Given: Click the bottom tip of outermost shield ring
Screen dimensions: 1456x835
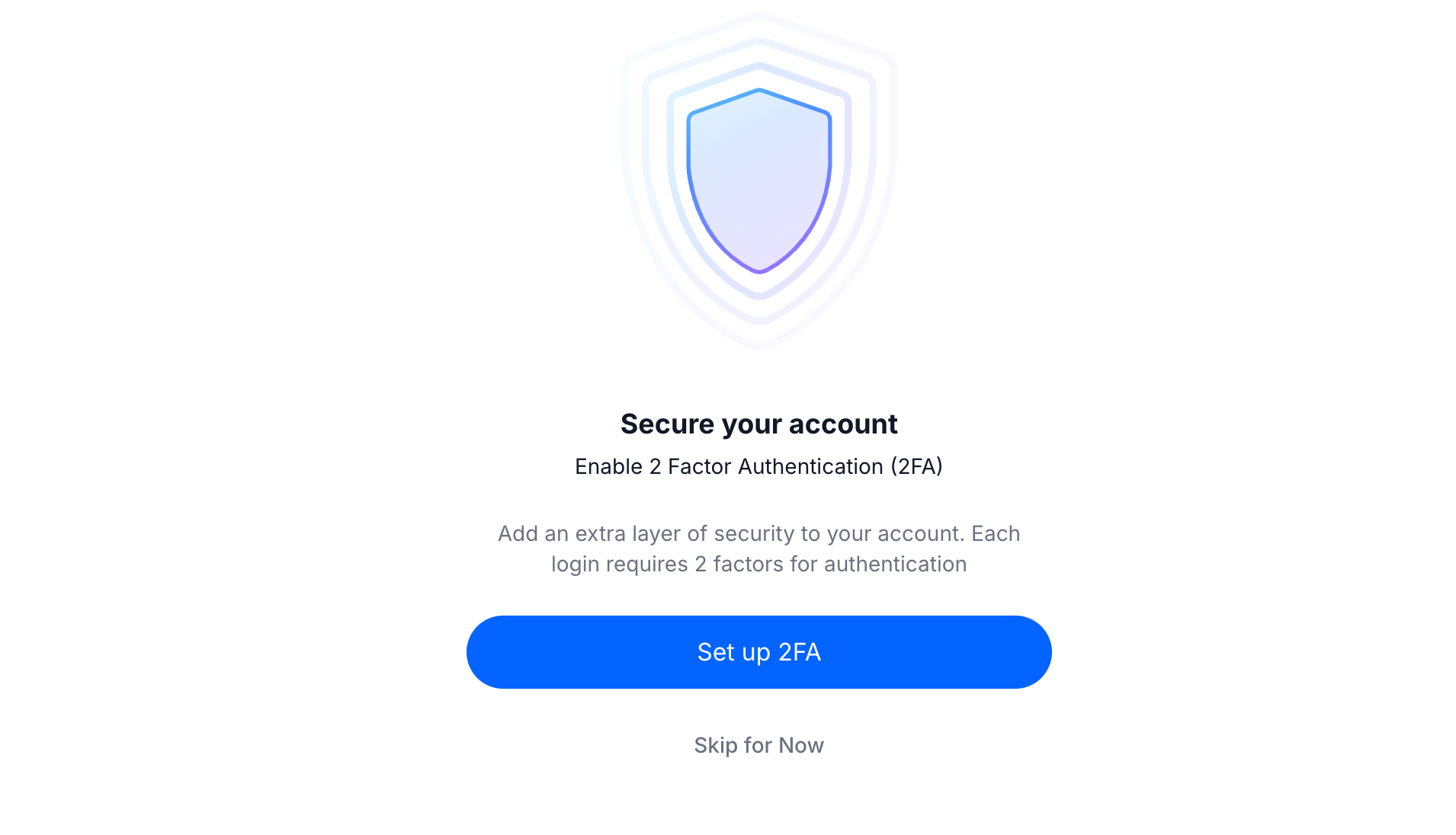Looking at the screenshot, I should [x=758, y=346].
